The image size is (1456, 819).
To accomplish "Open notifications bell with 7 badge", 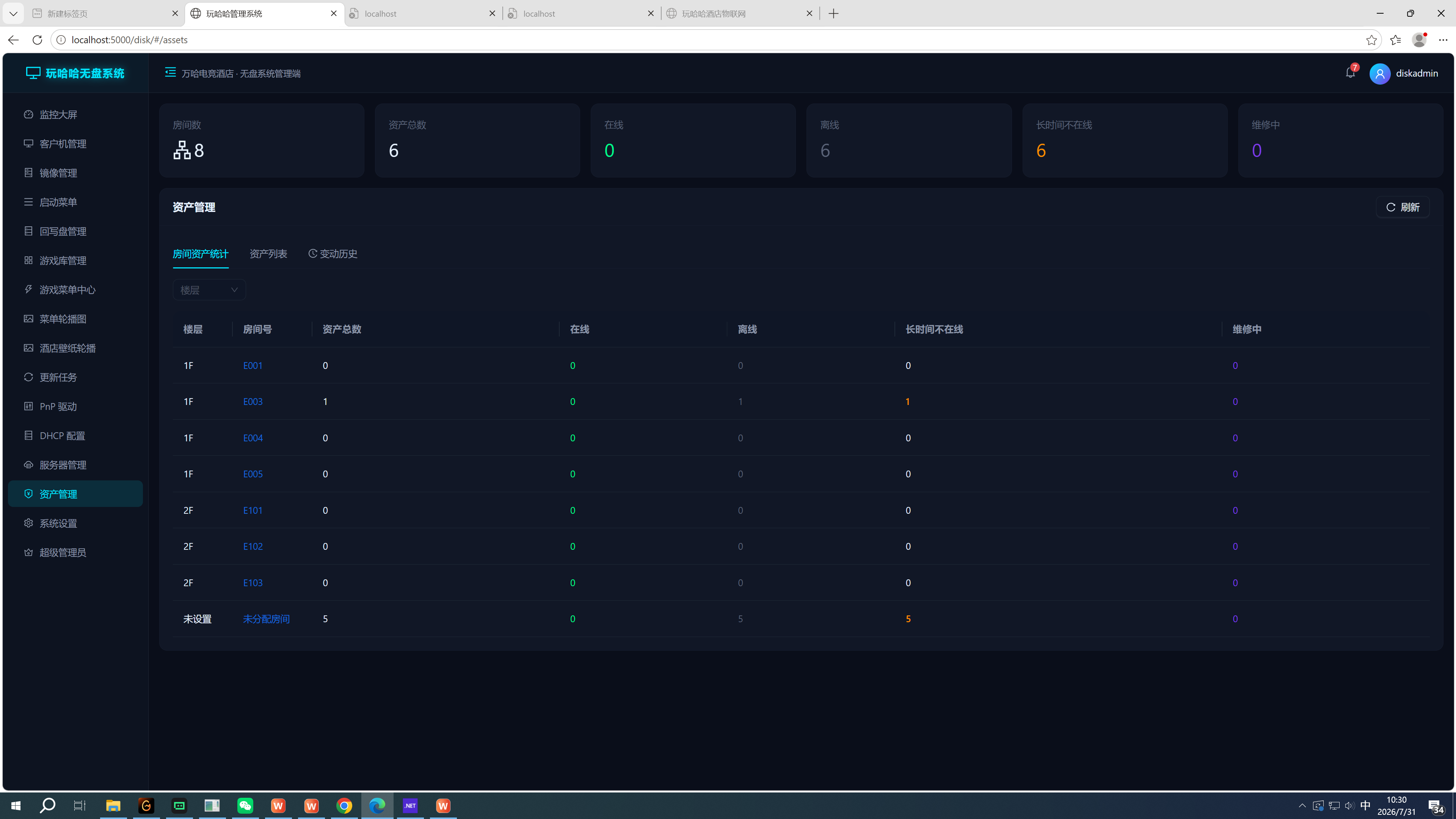I will pos(1350,73).
